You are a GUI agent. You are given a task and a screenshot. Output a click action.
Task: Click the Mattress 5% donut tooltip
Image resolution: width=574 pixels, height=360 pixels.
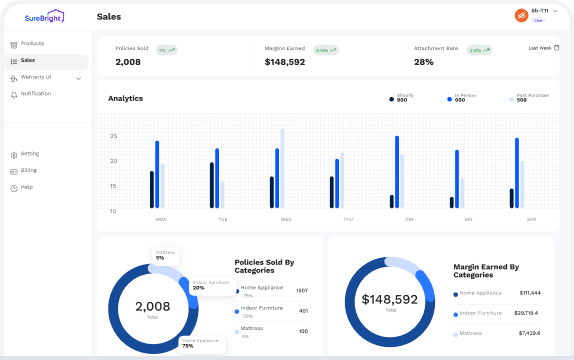[x=166, y=256]
